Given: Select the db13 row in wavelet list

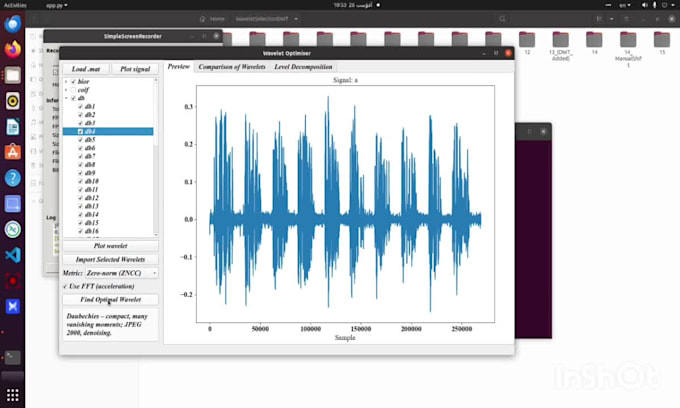Looking at the screenshot, I should (108, 206).
